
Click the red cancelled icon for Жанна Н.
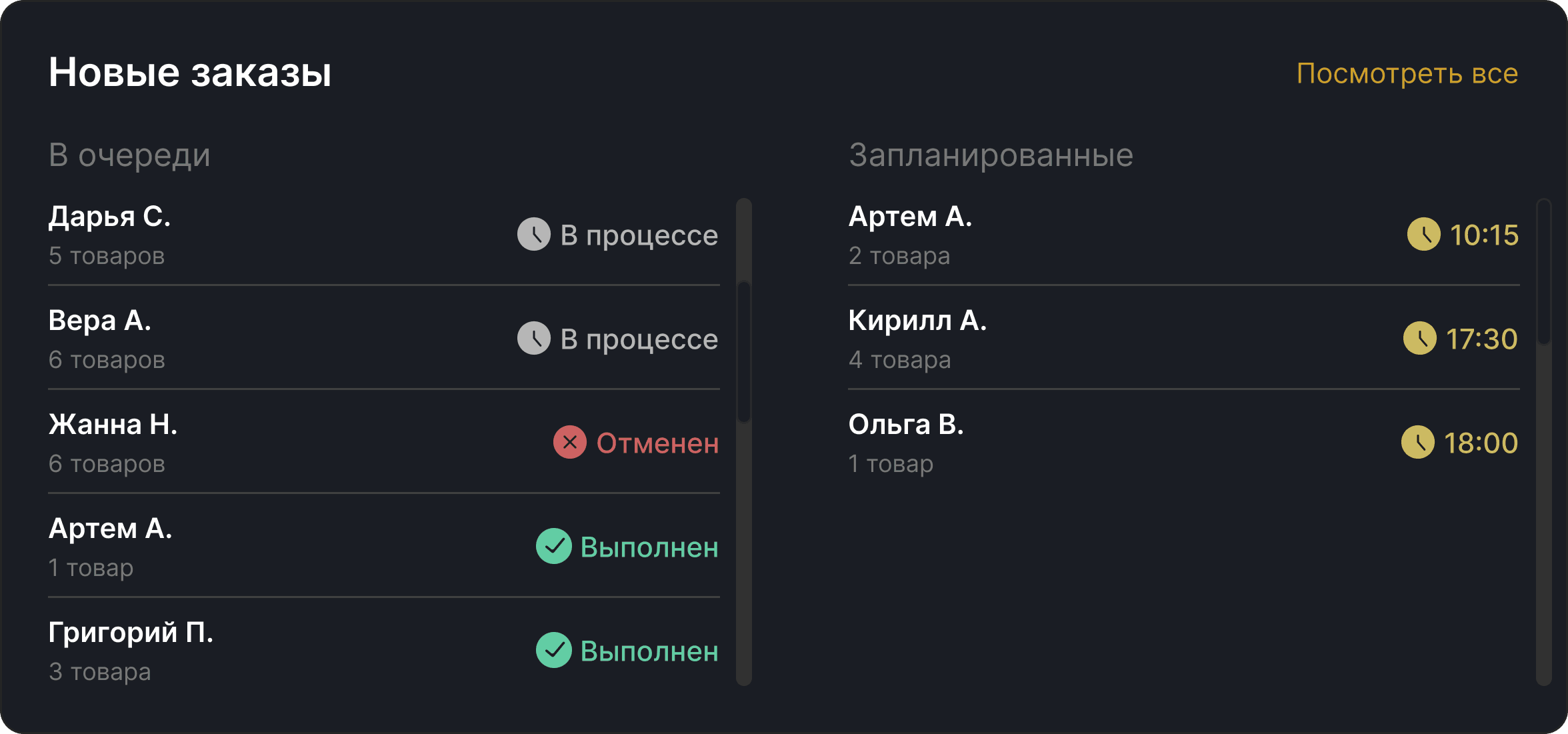tap(569, 443)
